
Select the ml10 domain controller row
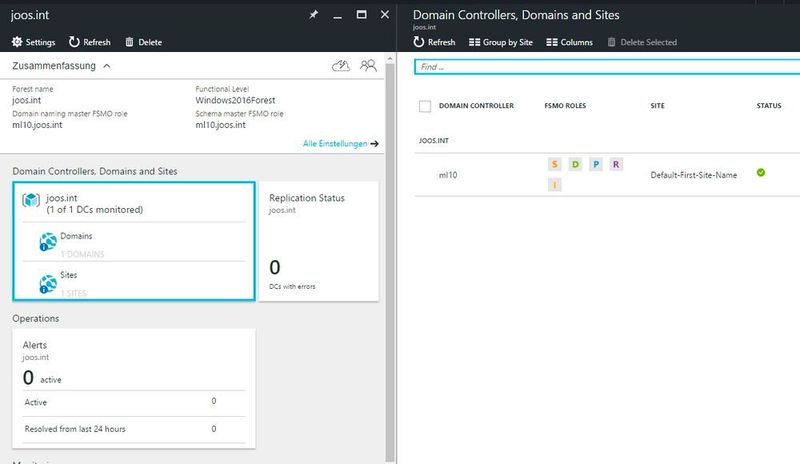tap(607, 175)
